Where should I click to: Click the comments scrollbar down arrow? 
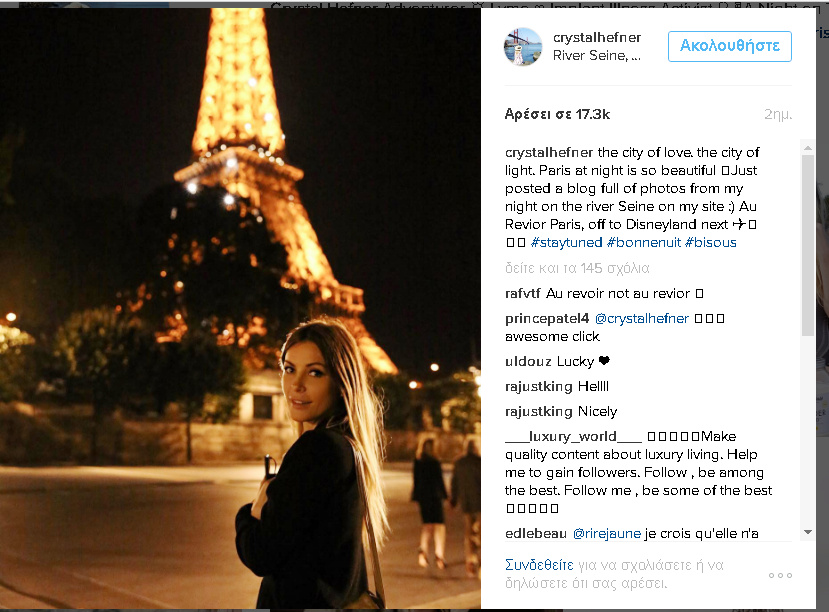pyautogui.click(x=807, y=532)
